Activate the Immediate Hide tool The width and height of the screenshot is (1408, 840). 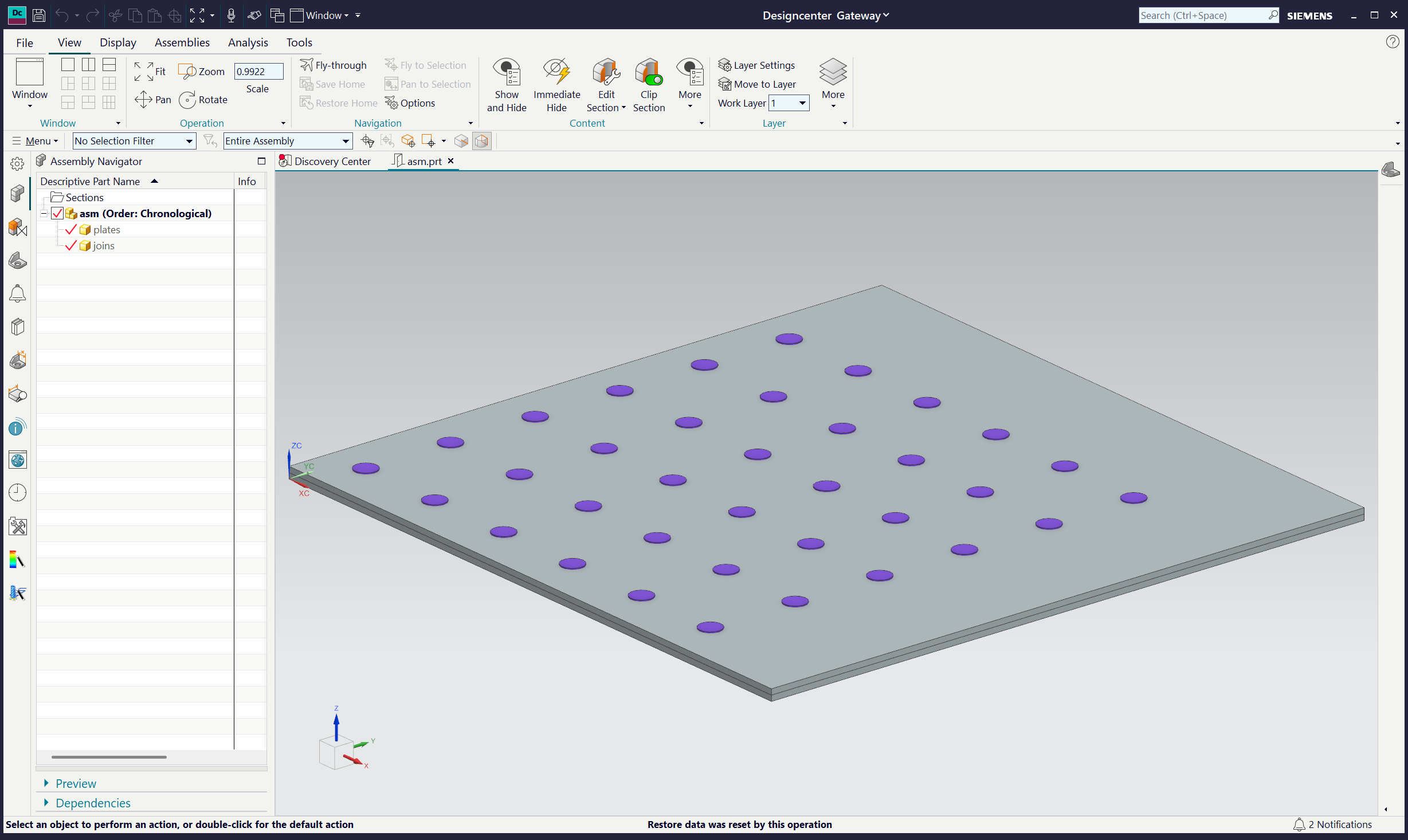click(x=556, y=85)
